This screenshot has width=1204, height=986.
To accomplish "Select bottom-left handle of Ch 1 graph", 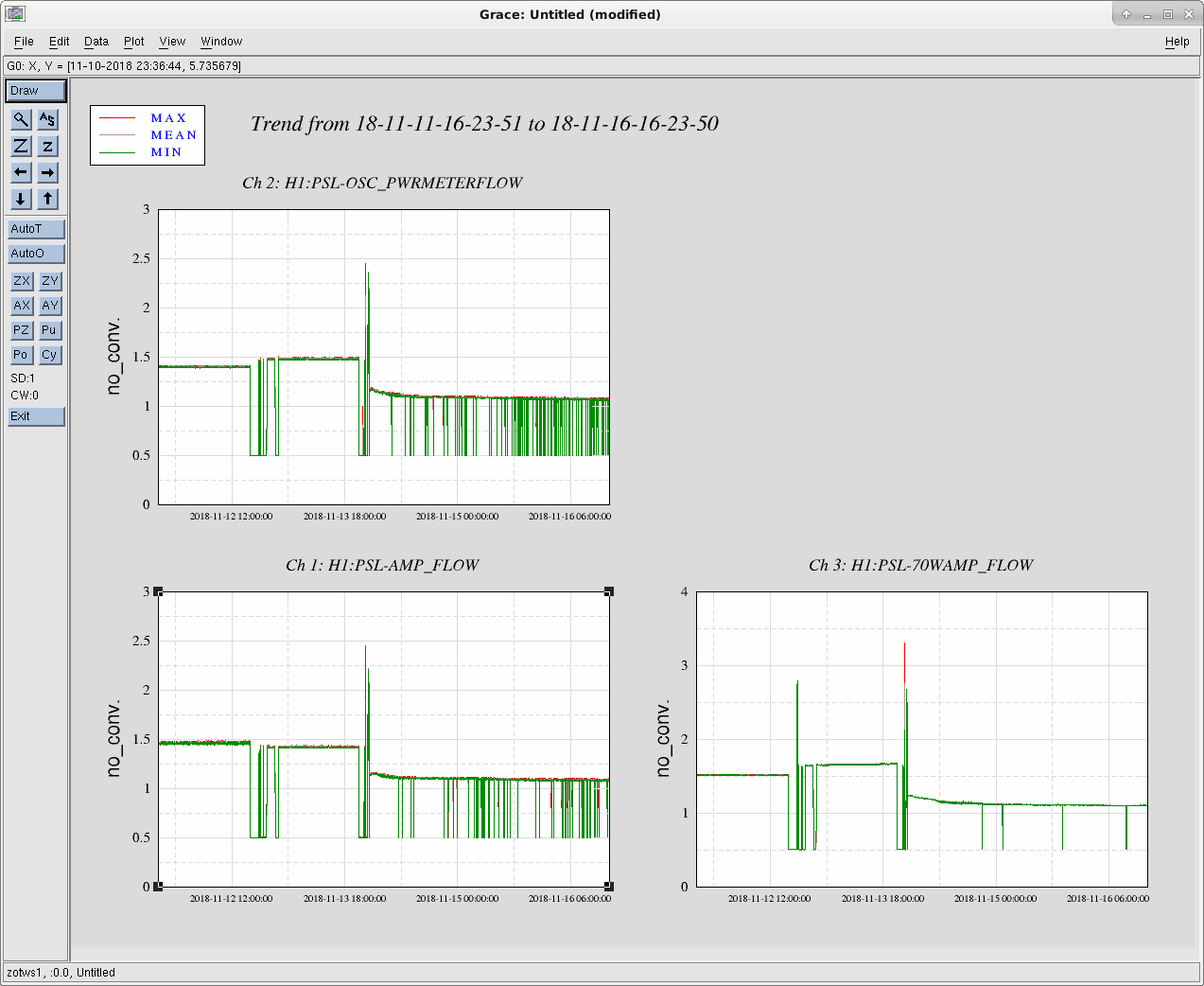I will [158, 887].
